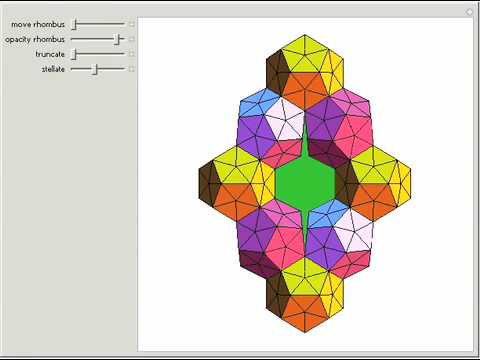Expand stellate slider controls
The height and width of the screenshot is (360, 480).
[x=132, y=69]
